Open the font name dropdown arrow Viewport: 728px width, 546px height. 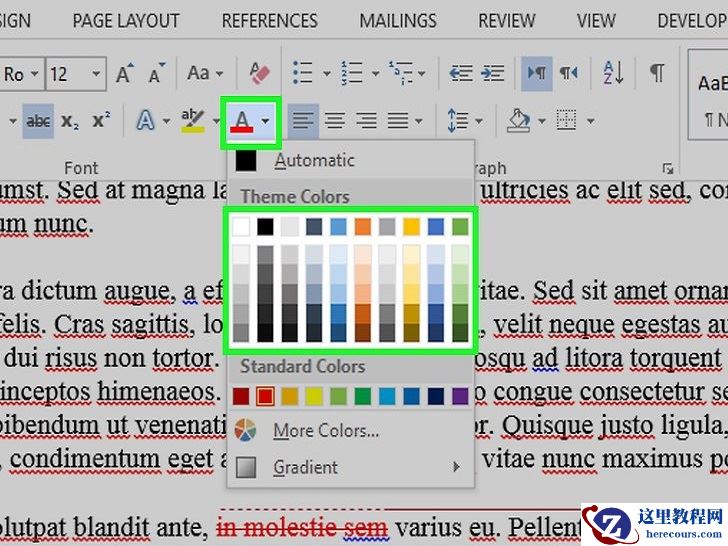coord(35,74)
